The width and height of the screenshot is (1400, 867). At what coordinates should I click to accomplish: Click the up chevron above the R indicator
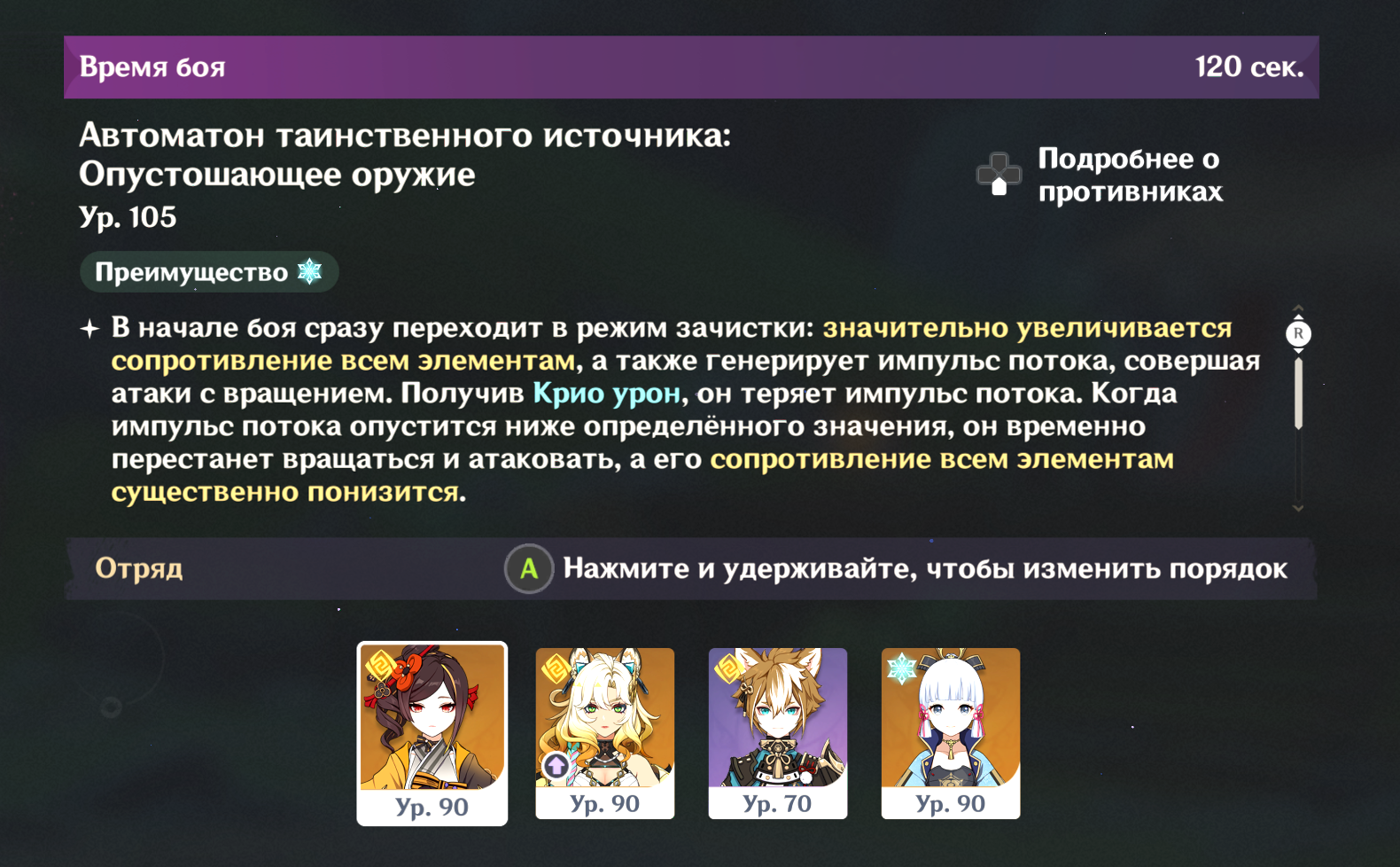coord(1298,309)
